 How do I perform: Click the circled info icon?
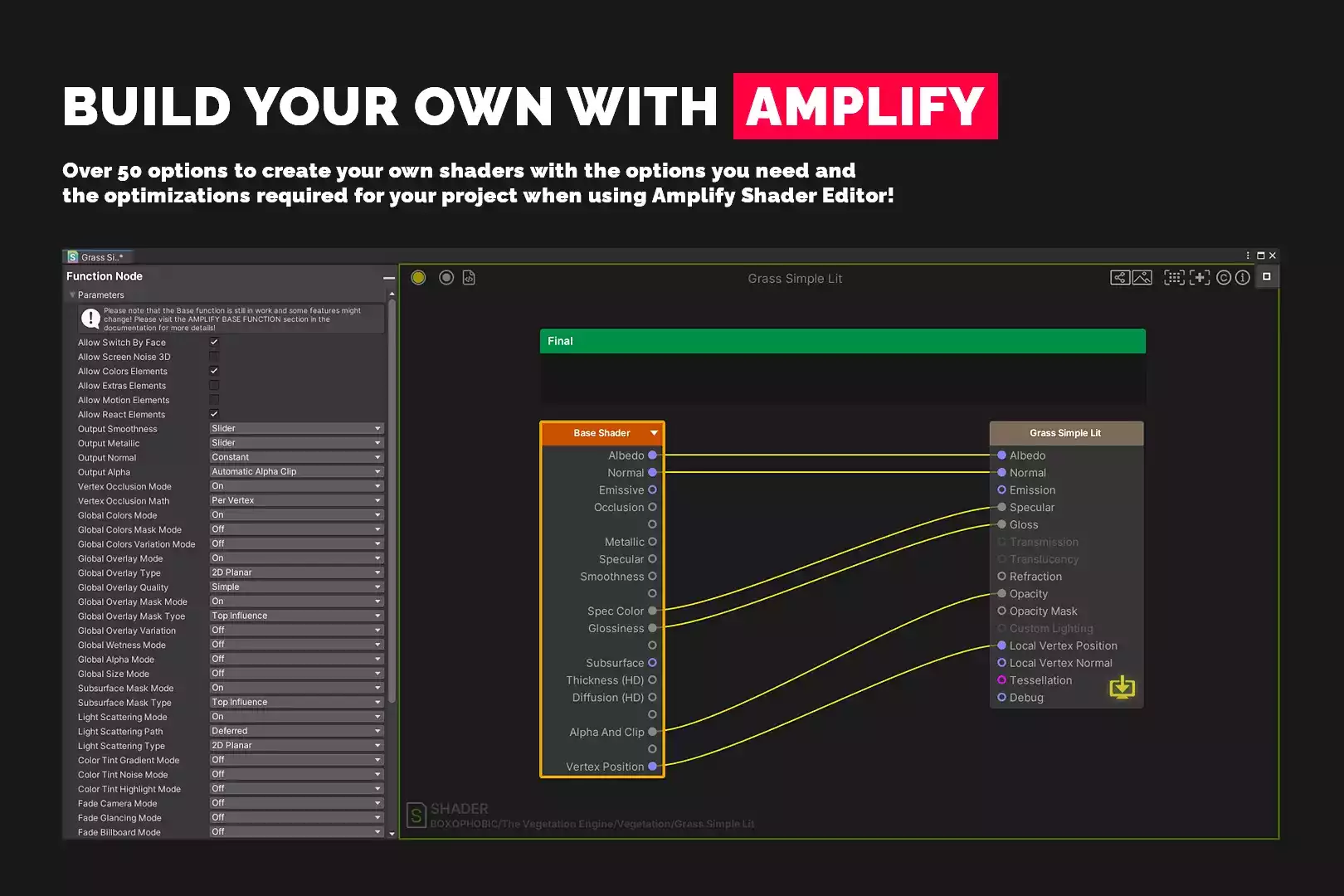click(1242, 278)
